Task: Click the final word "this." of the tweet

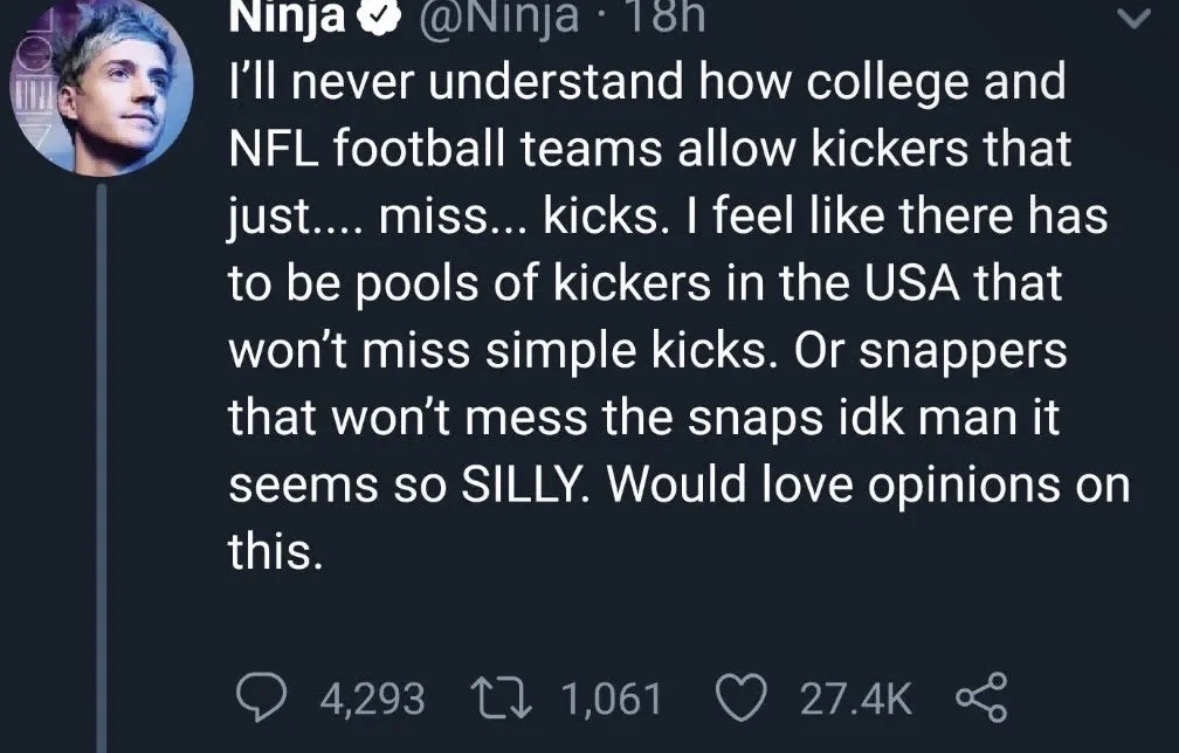Action: tap(276, 554)
